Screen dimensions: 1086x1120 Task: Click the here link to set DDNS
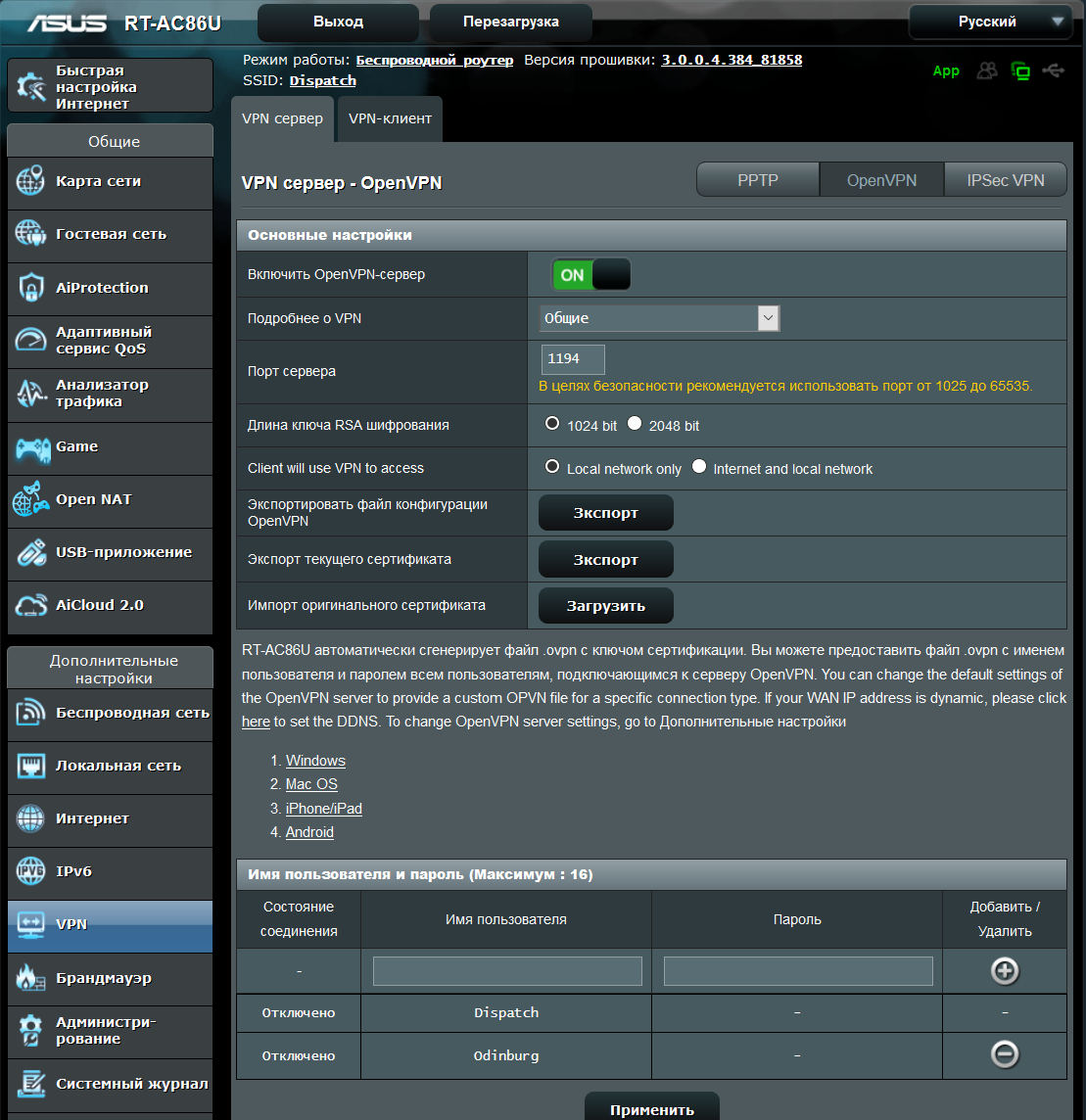coord(256,722)
